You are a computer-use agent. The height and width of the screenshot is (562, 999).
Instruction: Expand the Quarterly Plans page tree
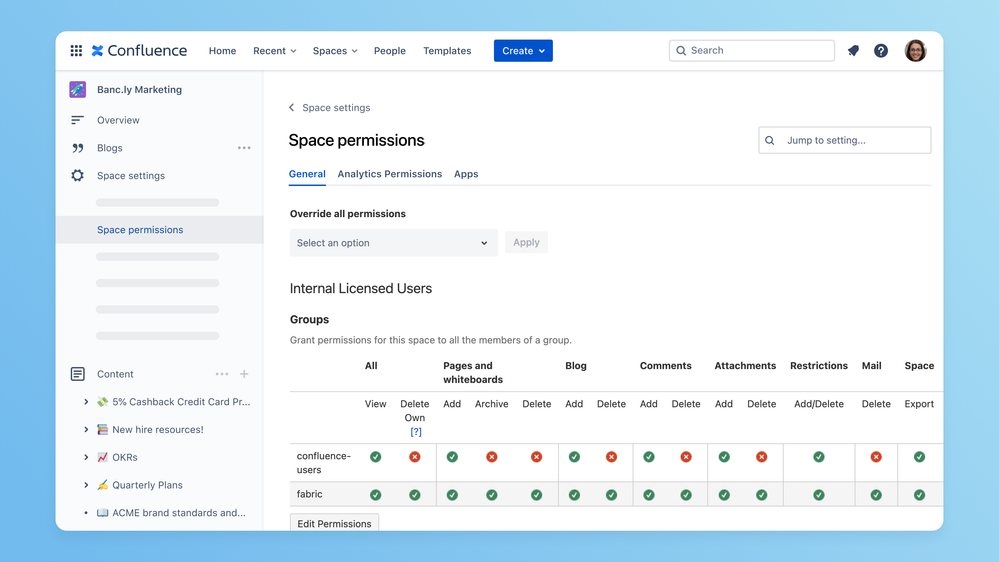tap(86, 485)
